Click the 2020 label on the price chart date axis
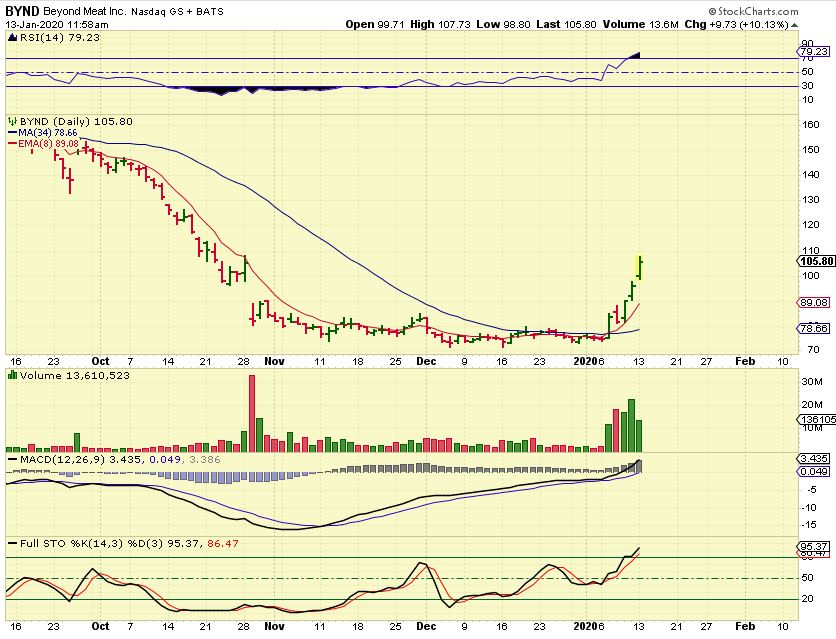The image size is (836, 639). 585,361
